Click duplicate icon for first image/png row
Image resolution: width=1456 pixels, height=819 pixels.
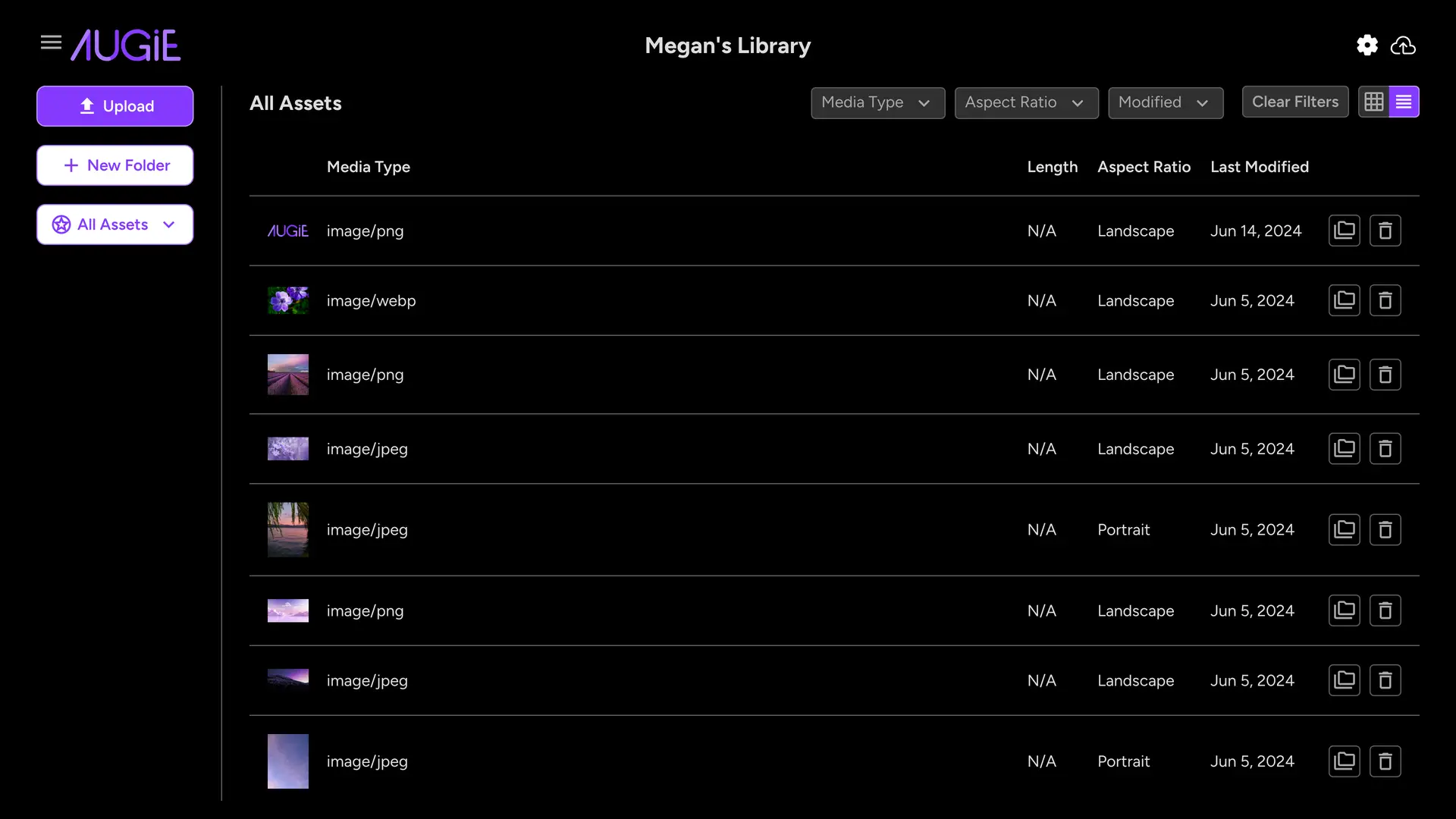coord(1344,231)
